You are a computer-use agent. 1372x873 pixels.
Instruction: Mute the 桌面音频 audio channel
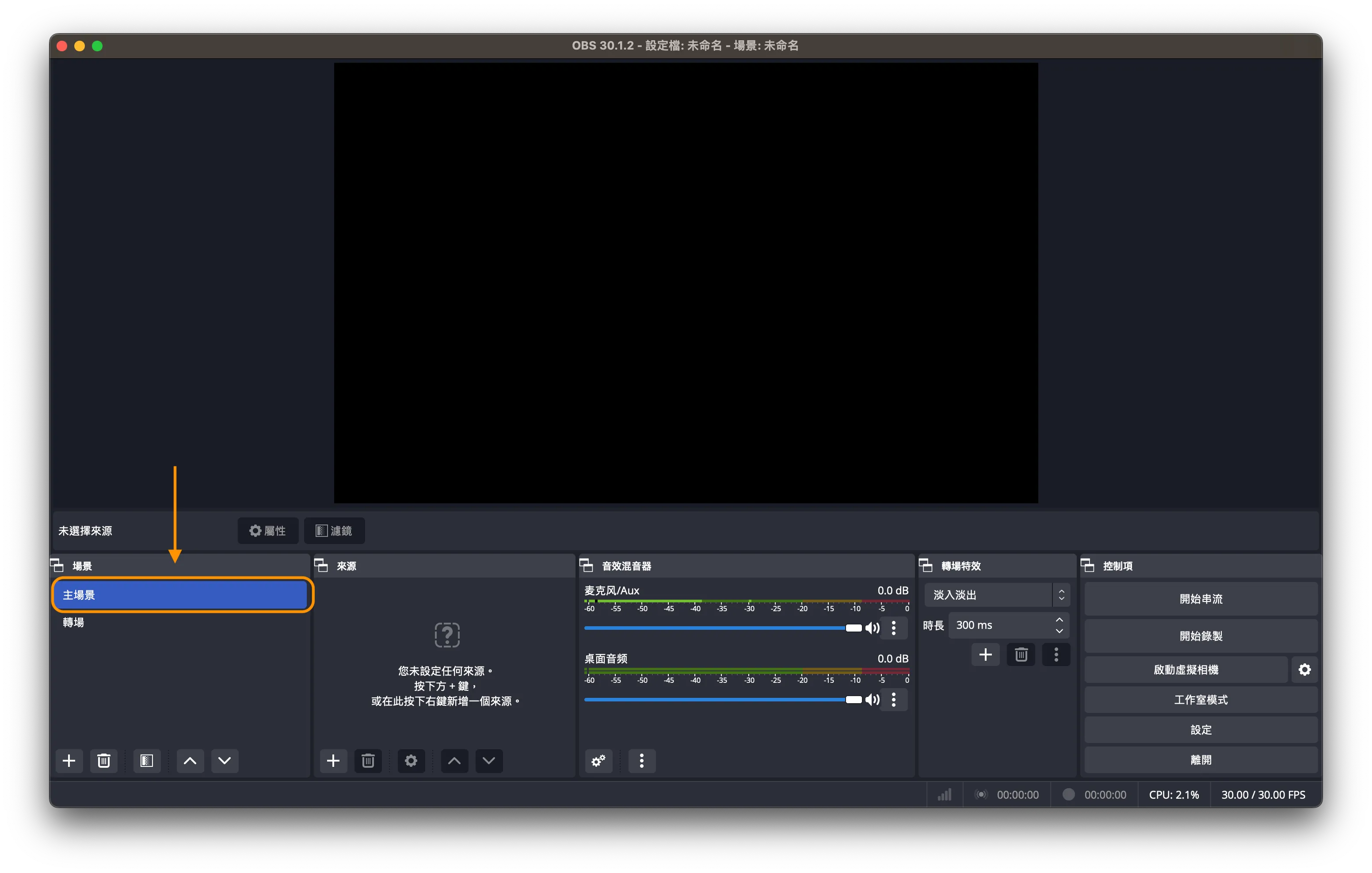[x=872, y=700]
